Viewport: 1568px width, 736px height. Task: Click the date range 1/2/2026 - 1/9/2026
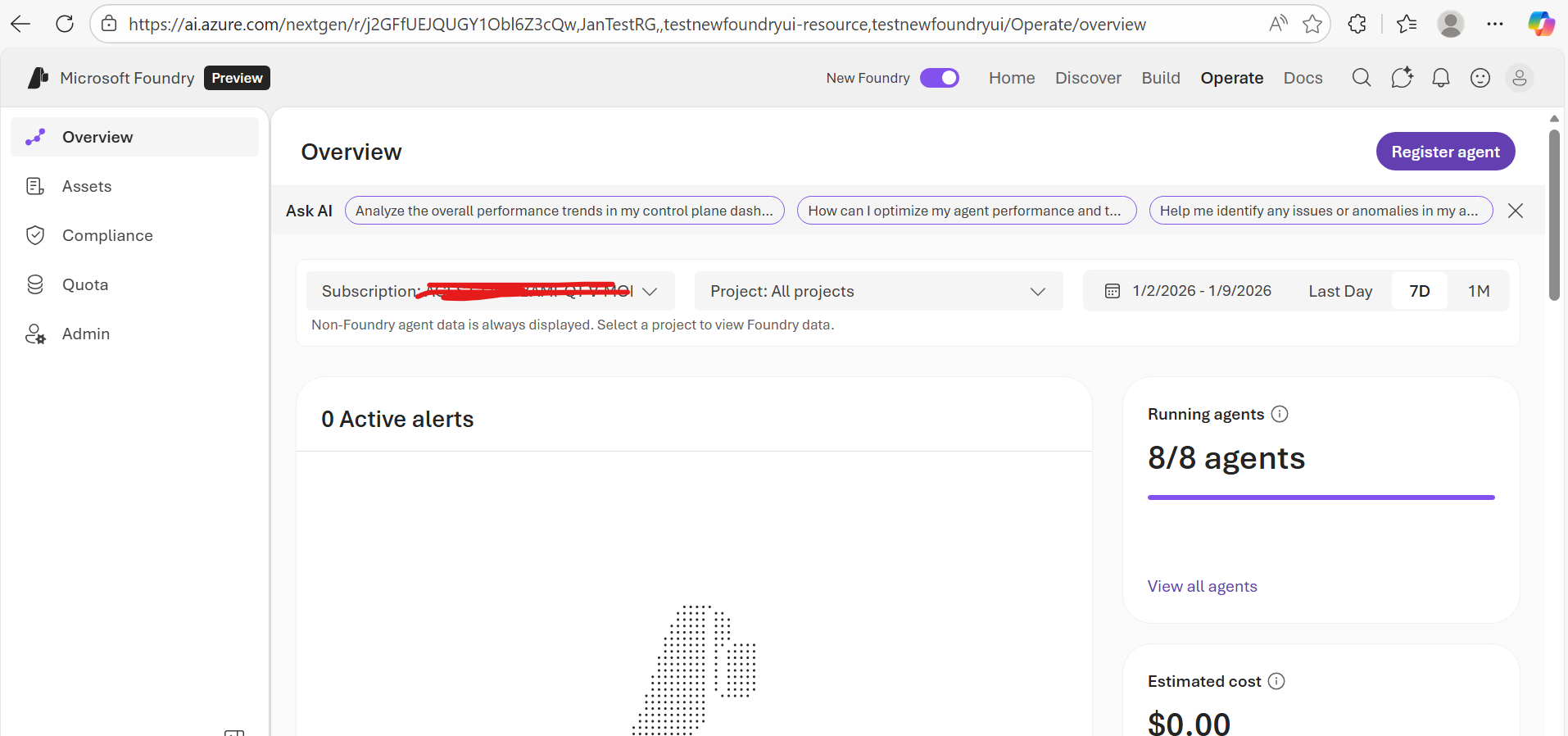pyautogui.click(x=1202, y=291)
